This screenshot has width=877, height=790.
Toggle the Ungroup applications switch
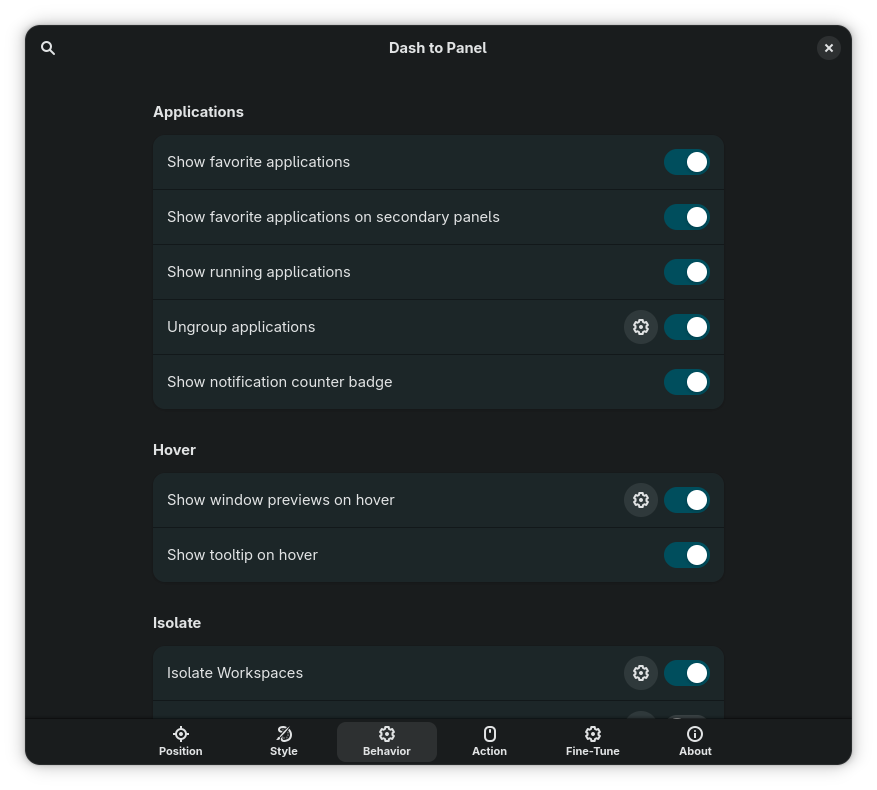[687, 327]
